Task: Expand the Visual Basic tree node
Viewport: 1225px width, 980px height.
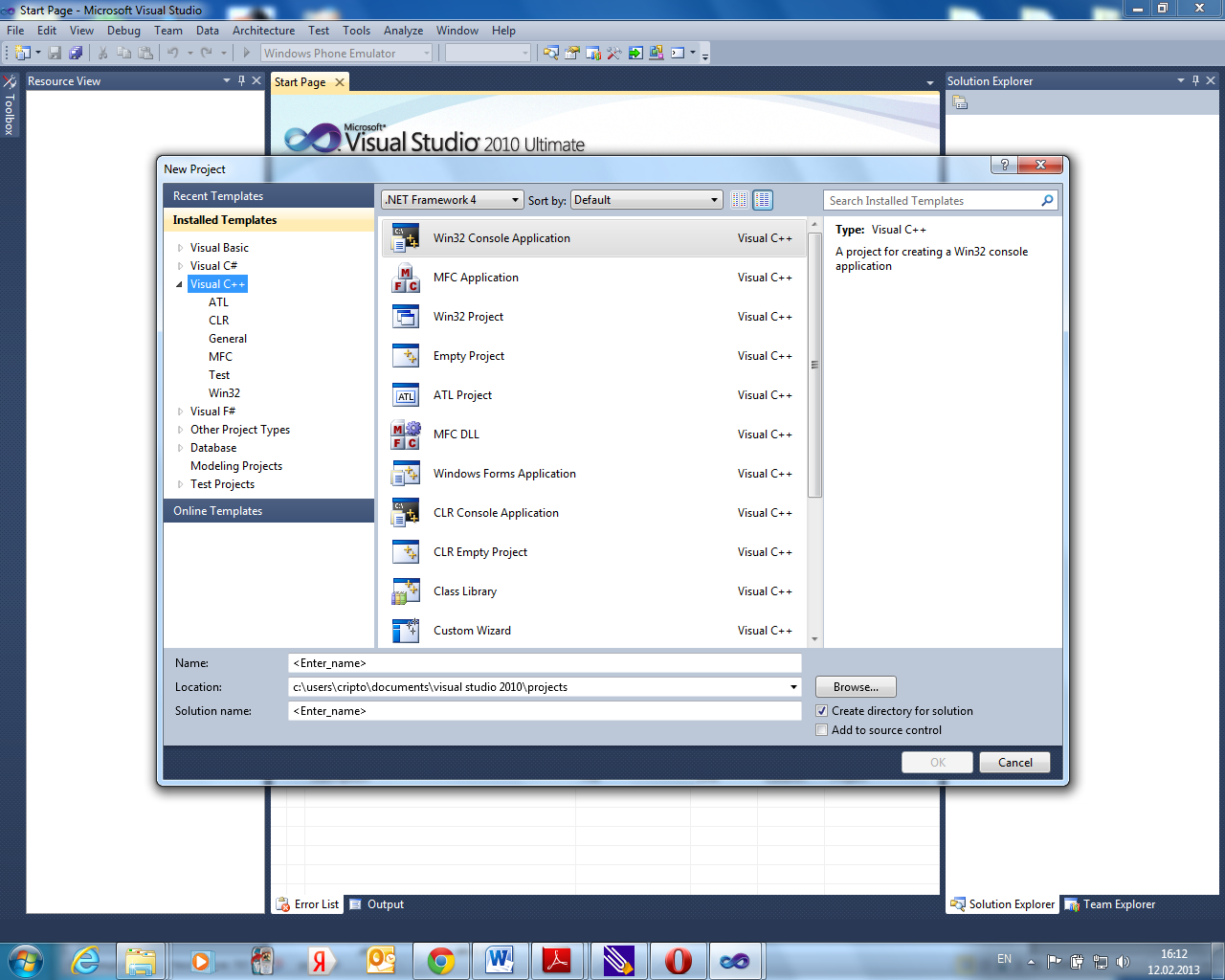Action: pyautogui.click(x=180, y=248)
